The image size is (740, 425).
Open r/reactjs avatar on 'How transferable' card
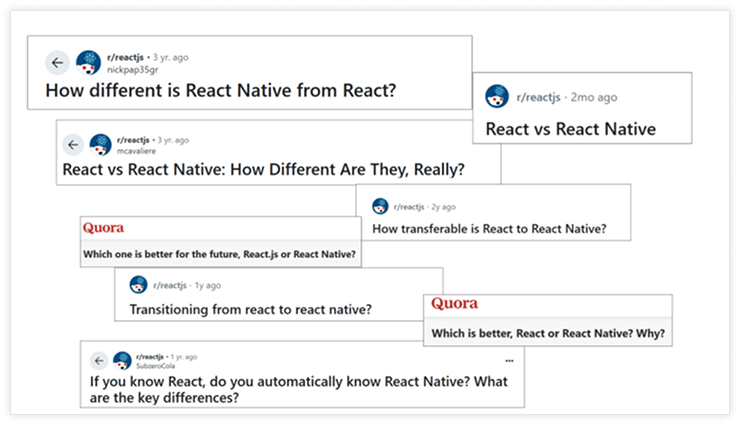pos(380,206)
